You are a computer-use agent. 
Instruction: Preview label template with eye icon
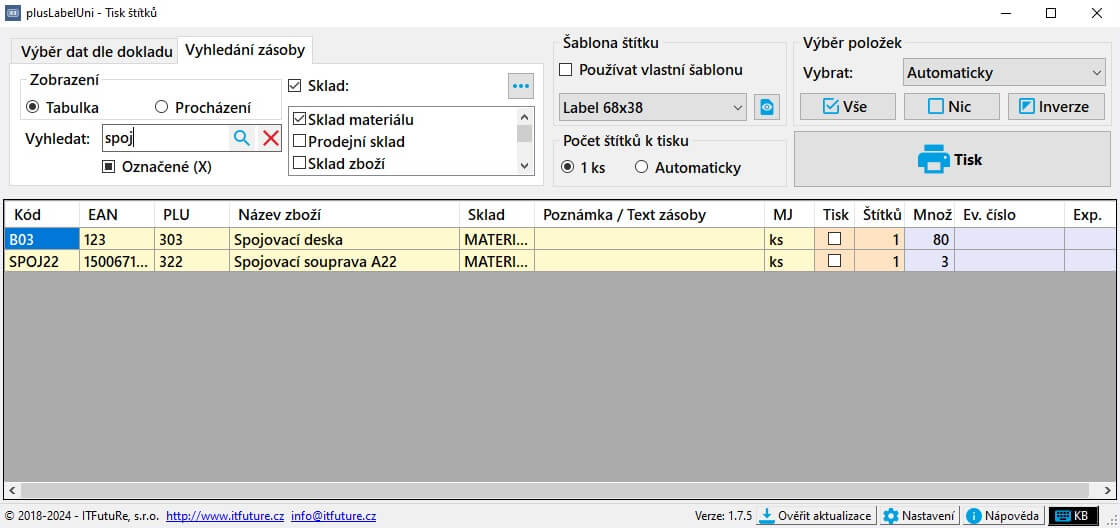click(x=766, y=107)
